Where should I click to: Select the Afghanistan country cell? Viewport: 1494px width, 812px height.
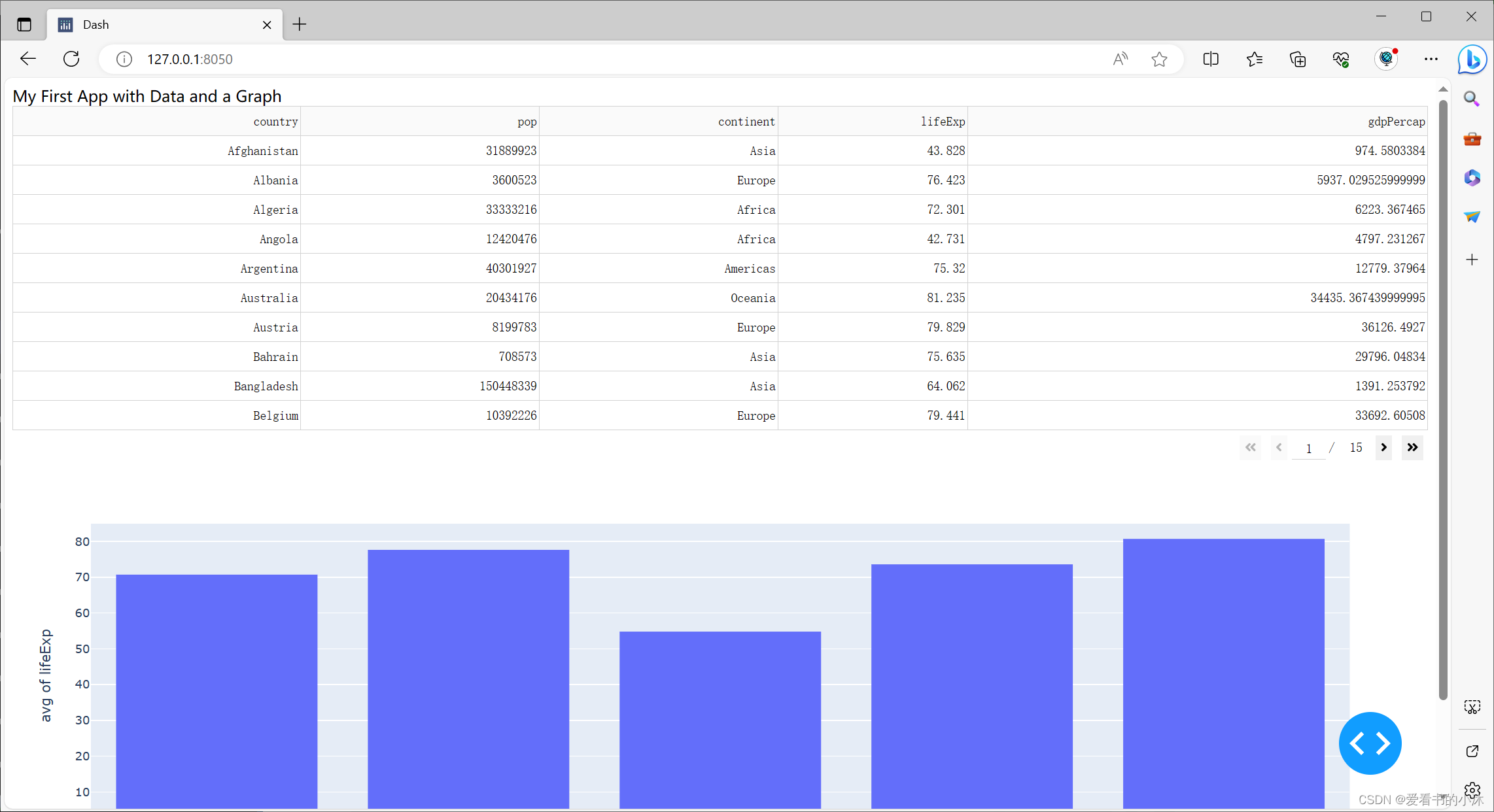pyautogui.click(x=156, y=151)
